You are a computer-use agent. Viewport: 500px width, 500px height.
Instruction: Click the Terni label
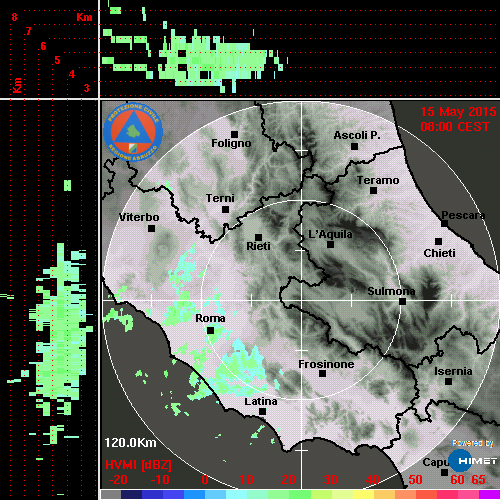pos(220,198)
